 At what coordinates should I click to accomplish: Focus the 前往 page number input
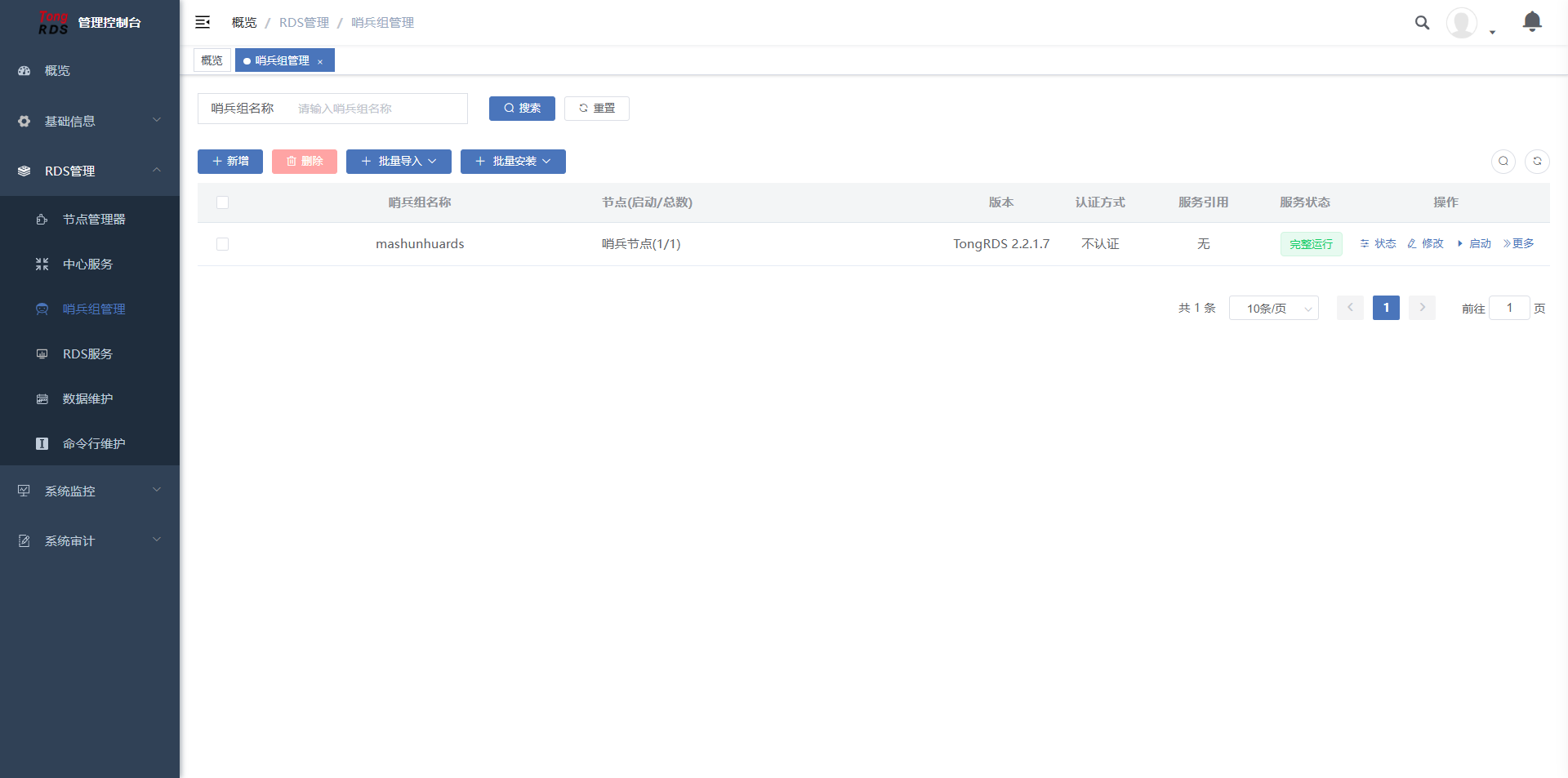(x=1509, y=309)
